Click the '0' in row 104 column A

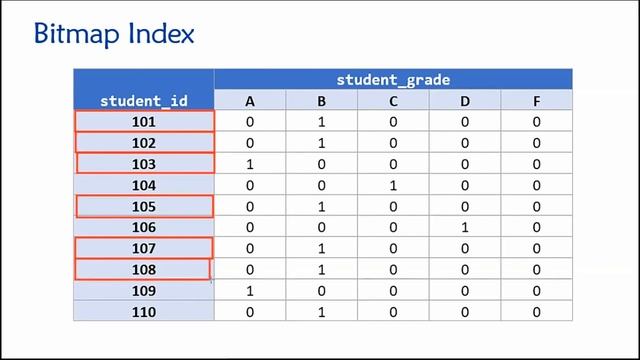tap(250, 185)
